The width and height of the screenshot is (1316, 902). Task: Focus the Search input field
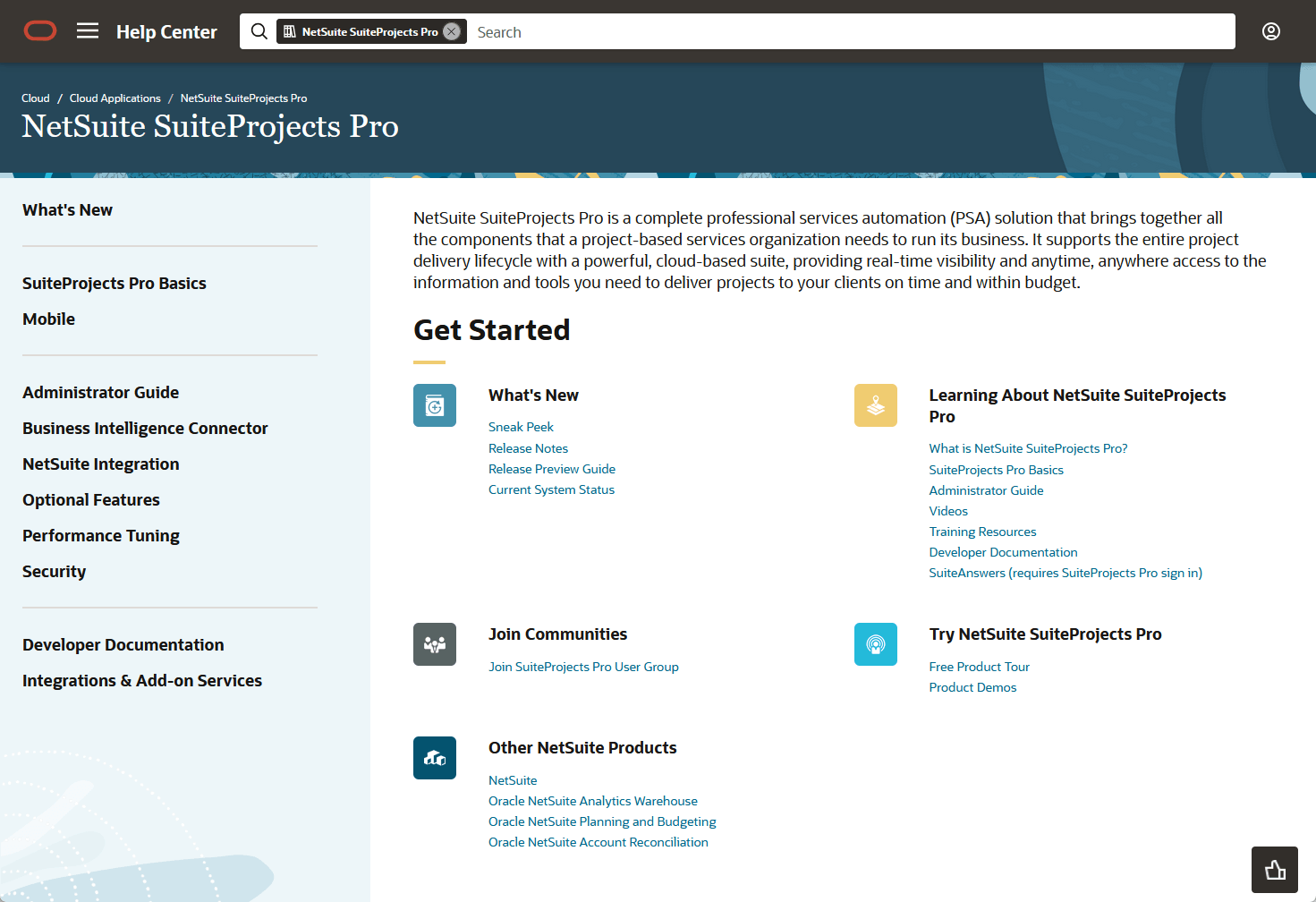click(x=850, y=31)
